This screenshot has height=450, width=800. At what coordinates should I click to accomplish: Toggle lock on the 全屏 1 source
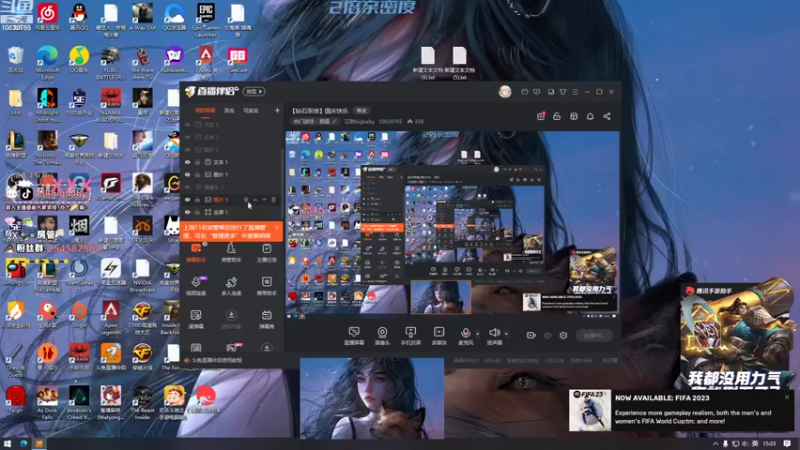[x=197, y=212]
